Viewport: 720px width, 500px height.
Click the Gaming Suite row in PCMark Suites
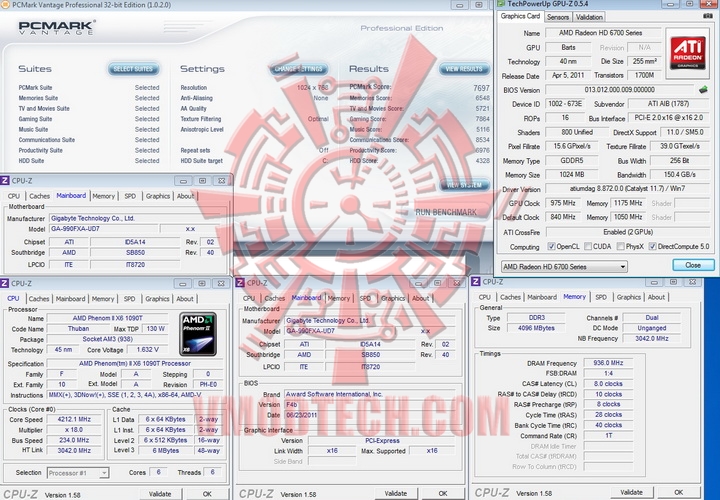pos(89,119)
